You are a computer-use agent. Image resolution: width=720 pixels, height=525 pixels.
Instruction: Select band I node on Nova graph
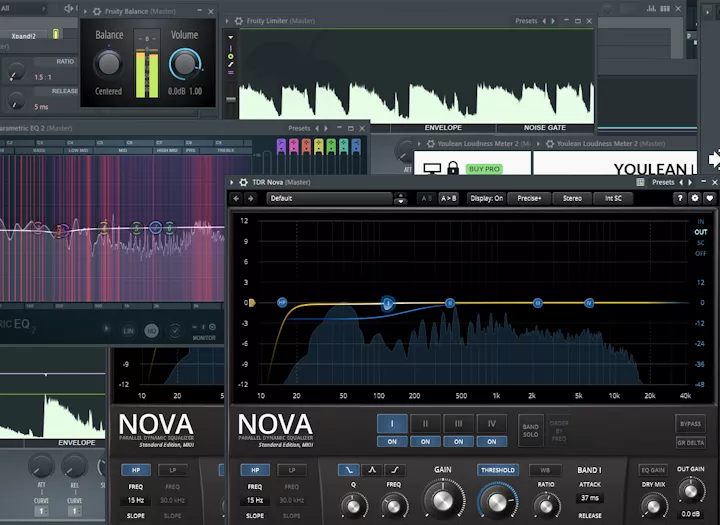[388, 303]
